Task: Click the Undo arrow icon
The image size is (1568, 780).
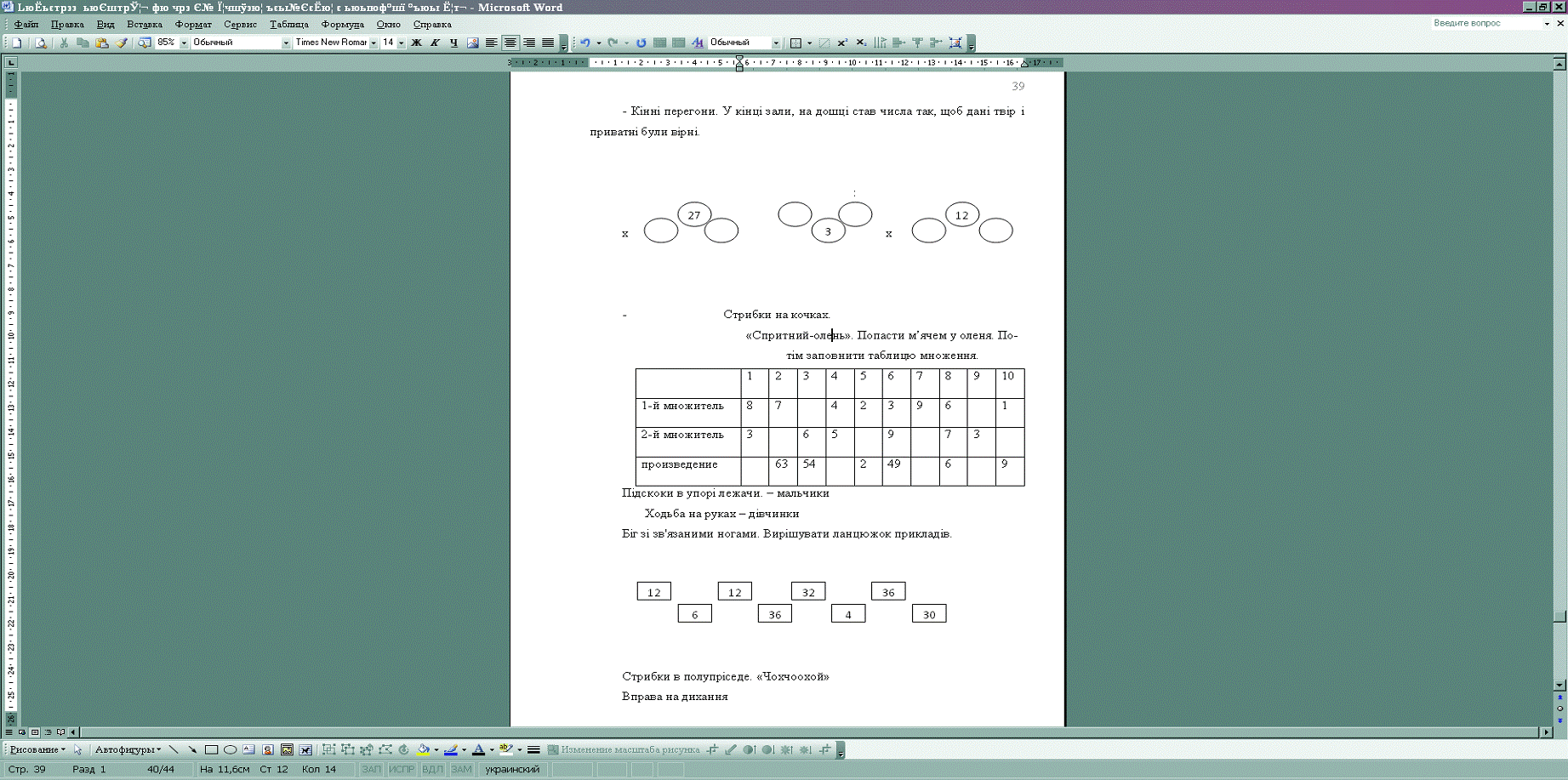Action: tap(585, 43)
